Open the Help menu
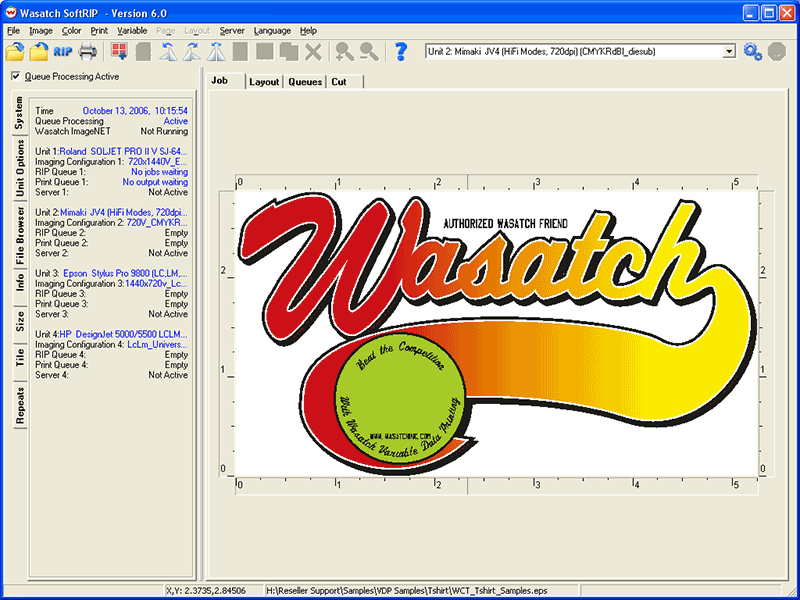Screen dimensions: 800x600 click(308, 31)
